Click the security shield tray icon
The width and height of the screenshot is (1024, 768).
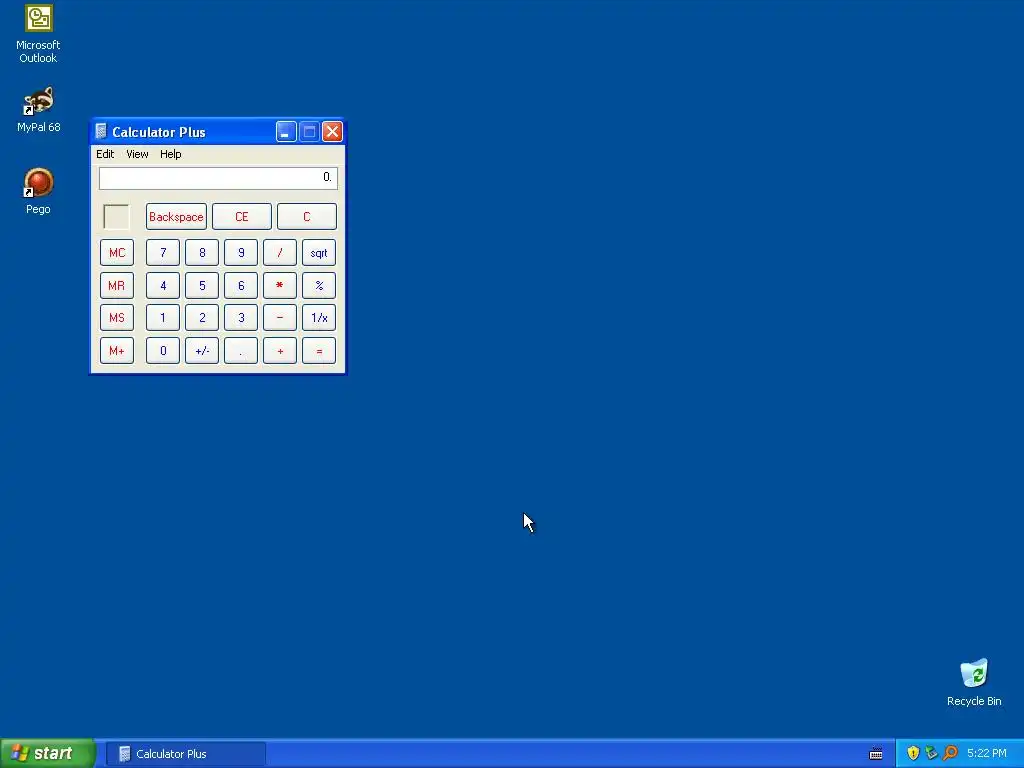(913, 753)
